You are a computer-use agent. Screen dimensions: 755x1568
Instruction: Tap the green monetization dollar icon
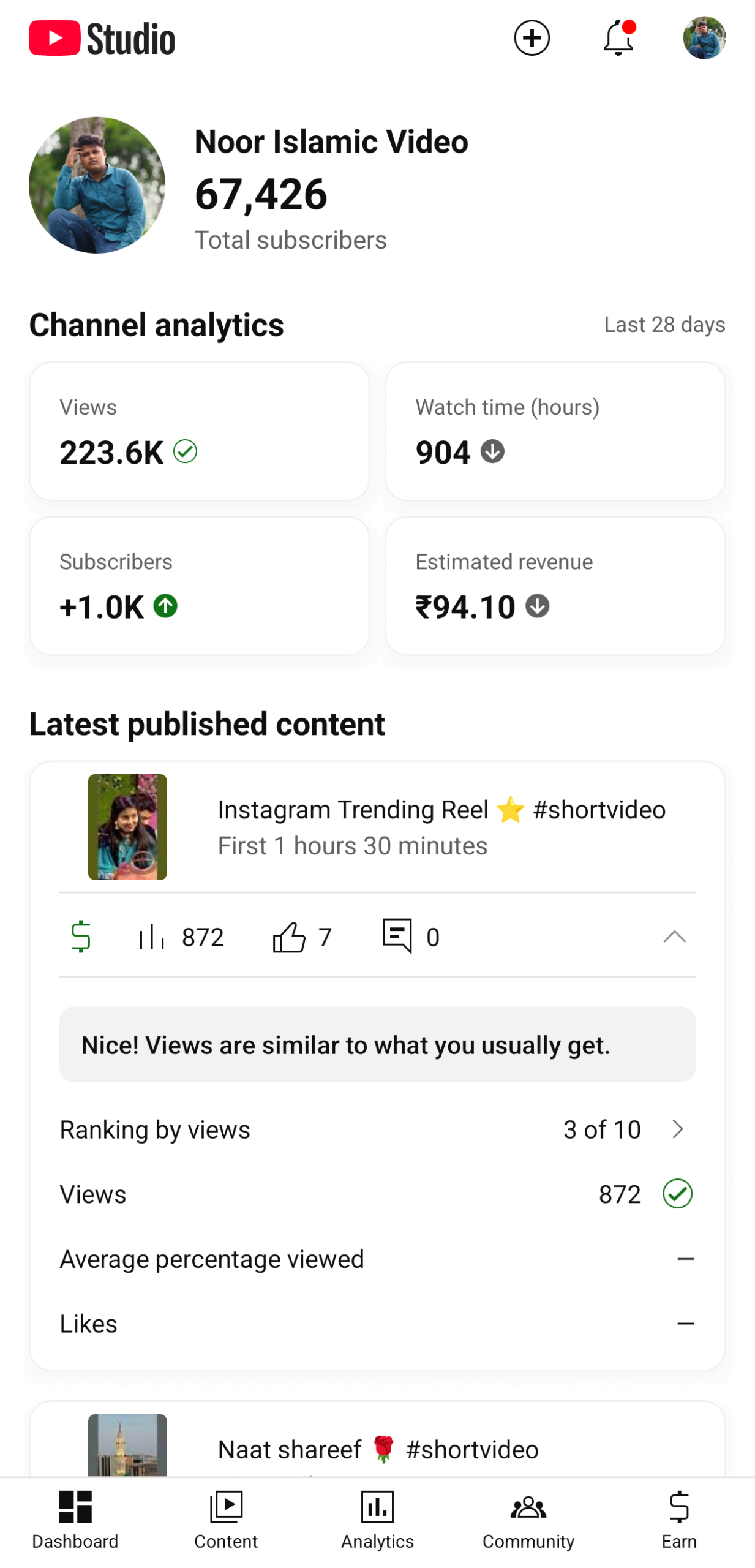click(x=81, y=937)
